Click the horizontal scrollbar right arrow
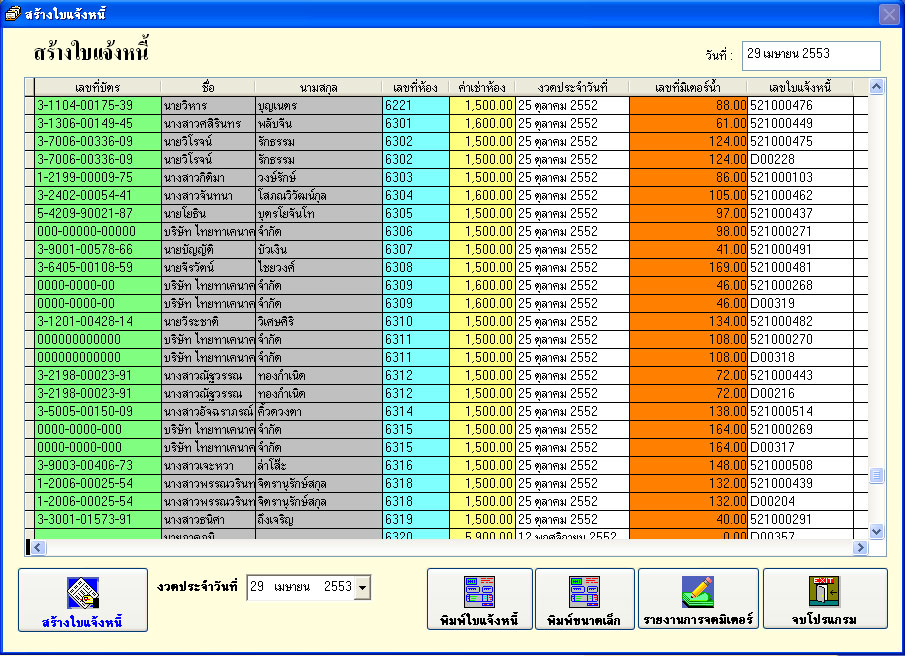905x656 pixels. point(860,548)
